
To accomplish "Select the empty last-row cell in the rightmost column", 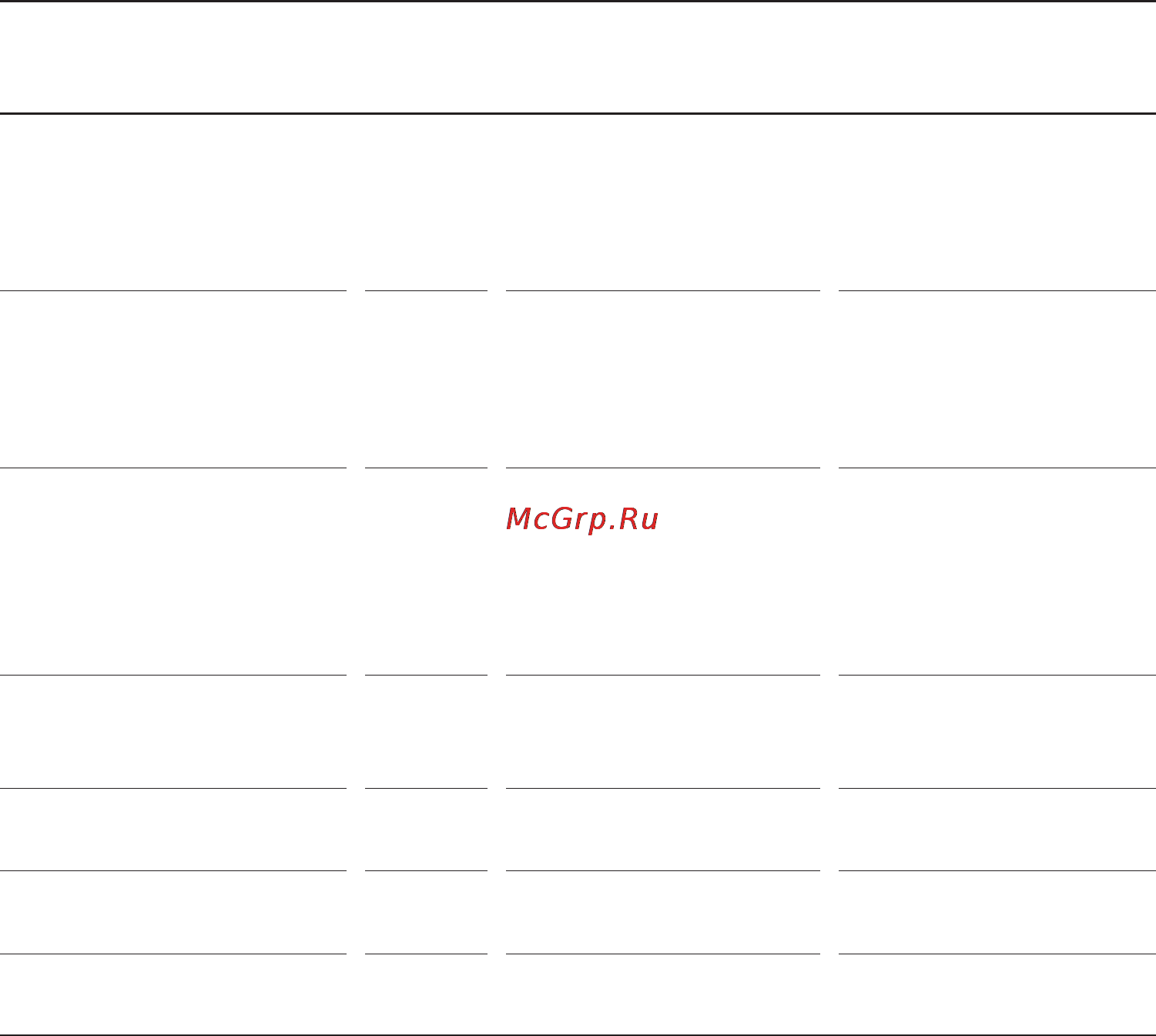I will 997,994.
